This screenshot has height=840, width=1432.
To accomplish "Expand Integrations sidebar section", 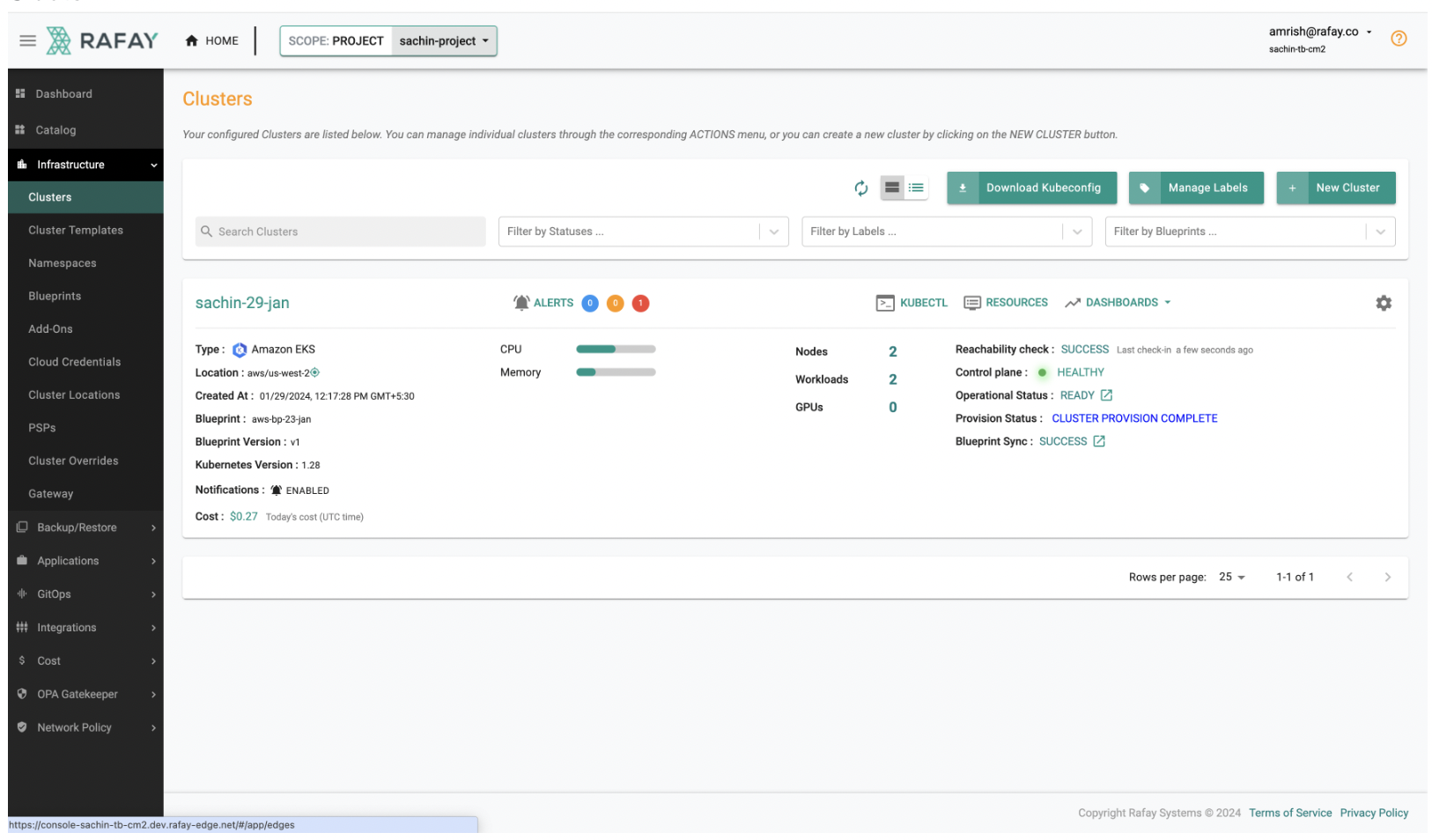I will [85, 628].
